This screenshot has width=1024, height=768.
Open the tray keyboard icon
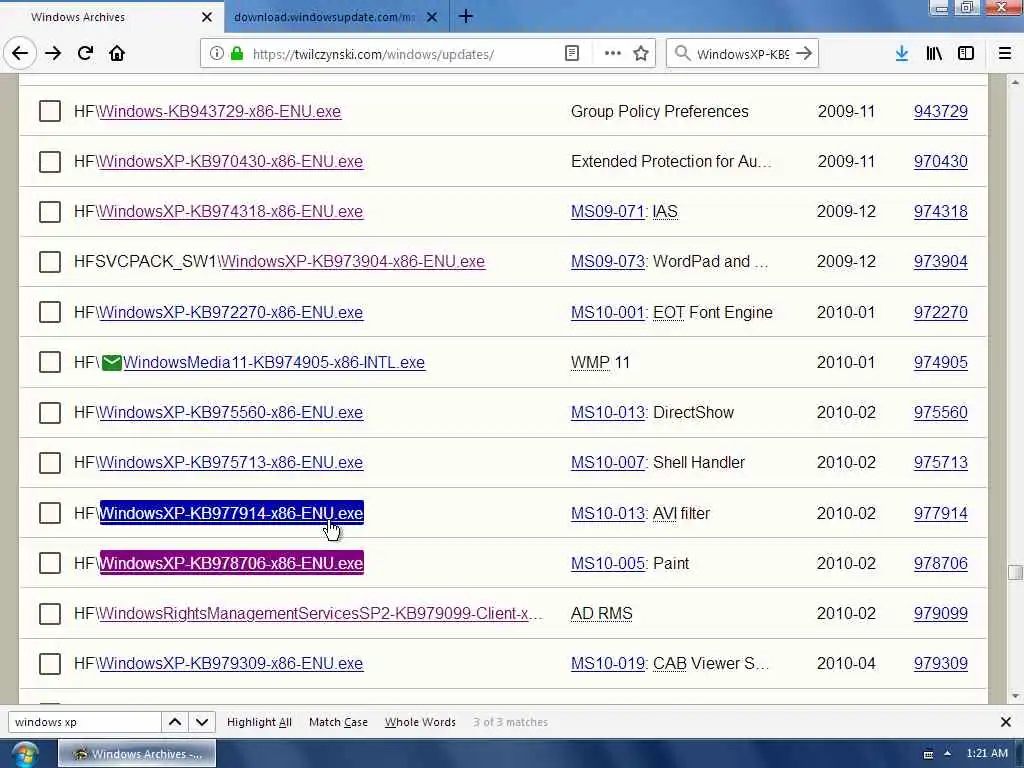click(x=928, y=754)
